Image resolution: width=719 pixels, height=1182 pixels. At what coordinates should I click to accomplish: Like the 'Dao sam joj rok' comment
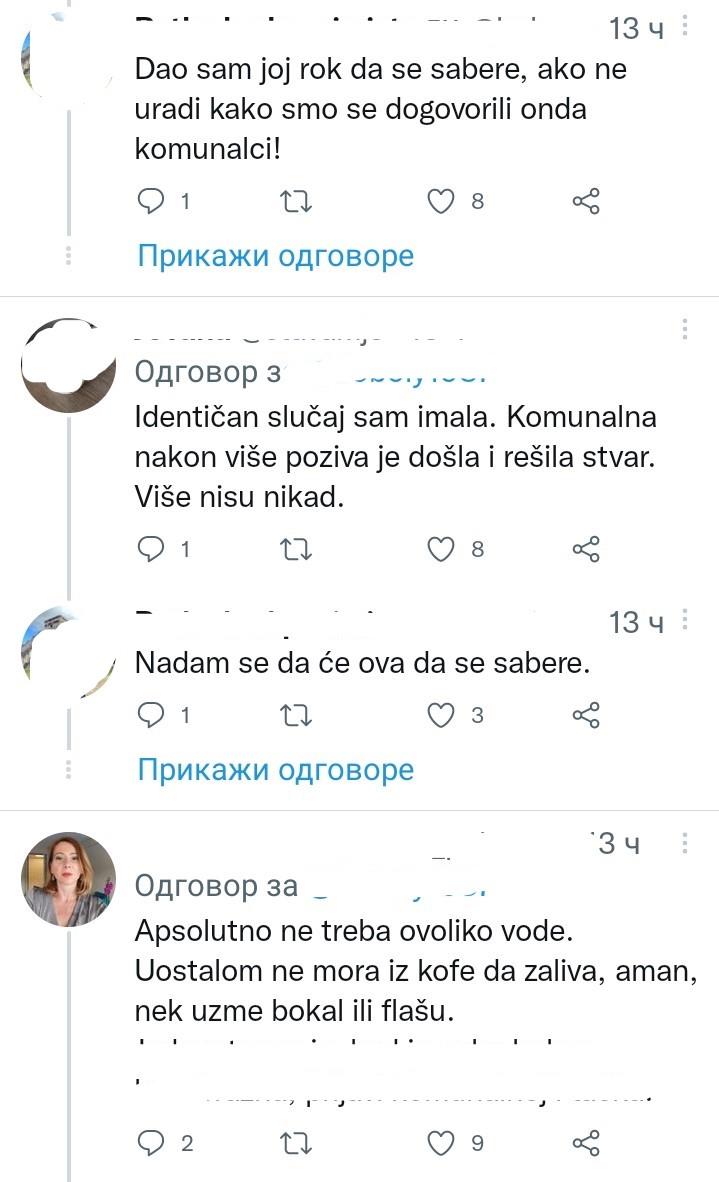click(439, 201)
